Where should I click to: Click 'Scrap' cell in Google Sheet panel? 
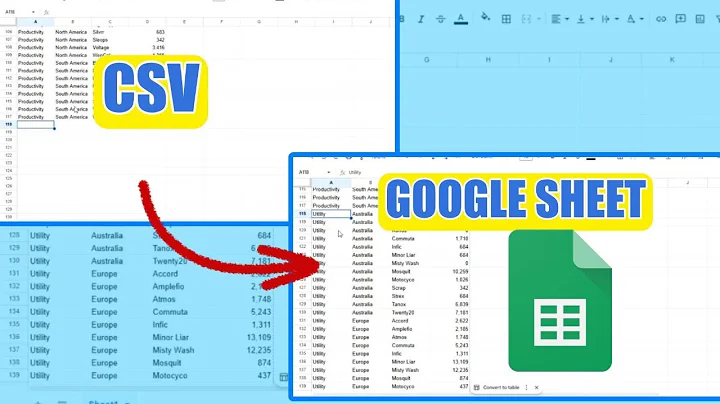click(398, 288)
